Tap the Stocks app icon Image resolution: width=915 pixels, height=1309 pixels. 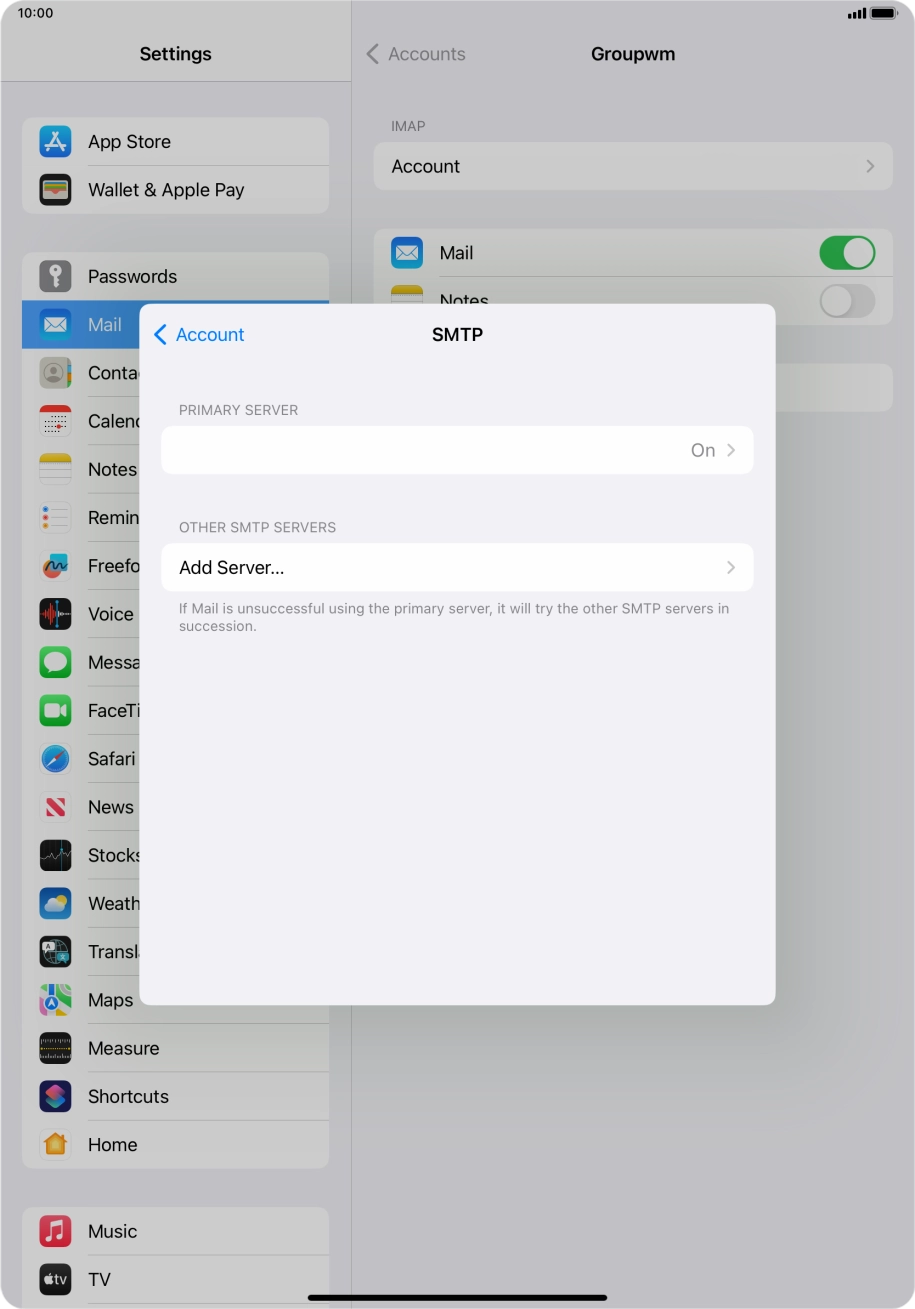click(55, 856)
